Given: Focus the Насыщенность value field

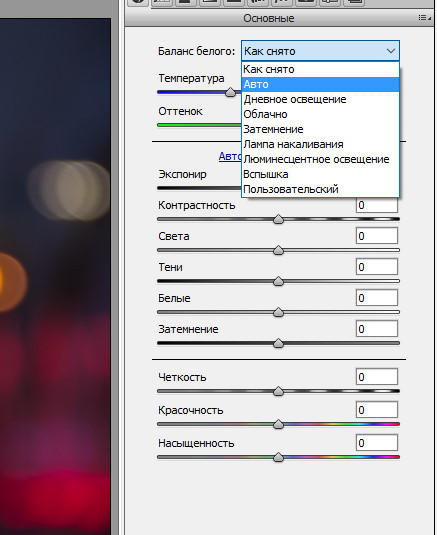Looking at the screenshot, I should tap(377, 443).
